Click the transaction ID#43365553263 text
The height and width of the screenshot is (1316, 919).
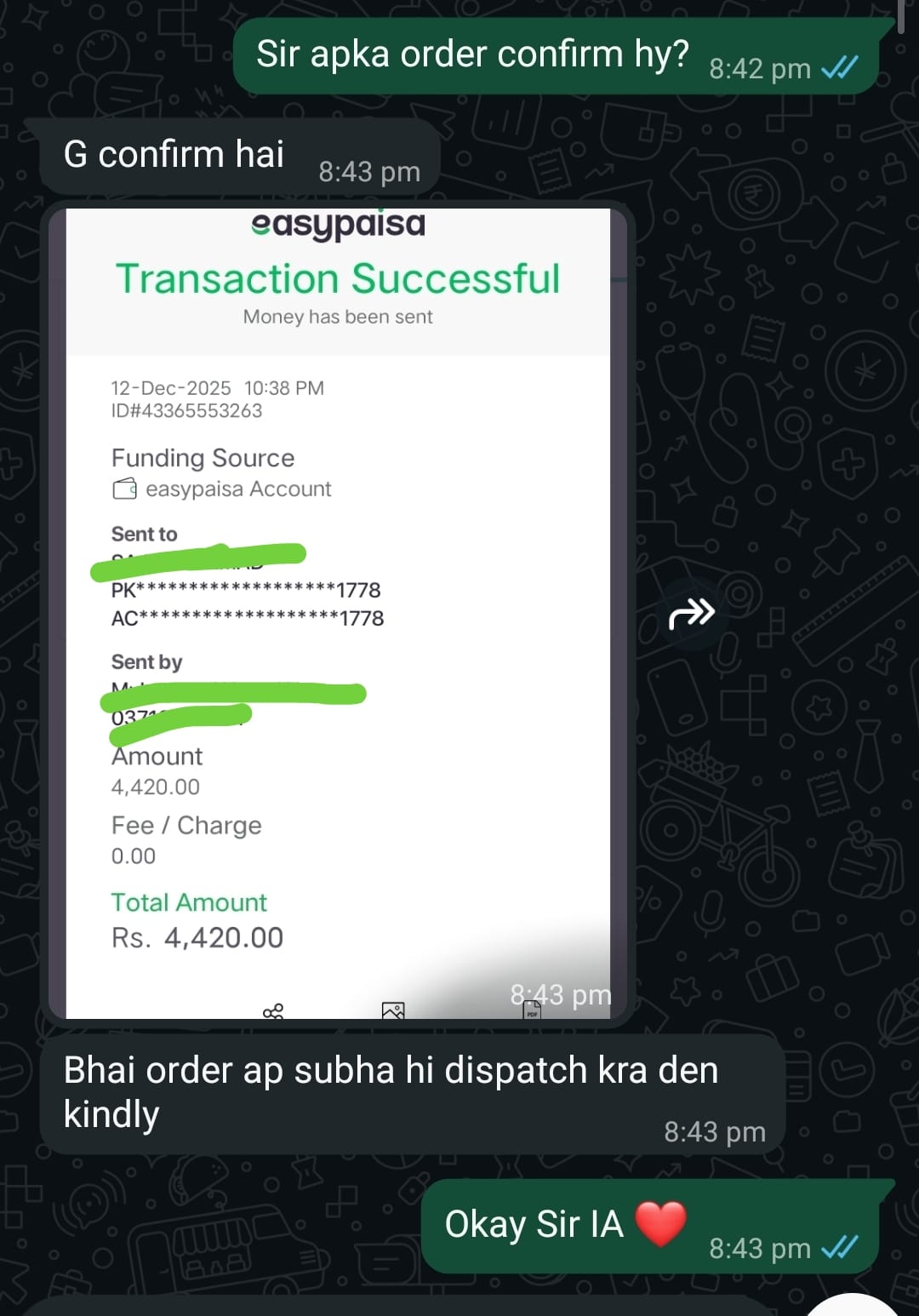pos(186,411)
